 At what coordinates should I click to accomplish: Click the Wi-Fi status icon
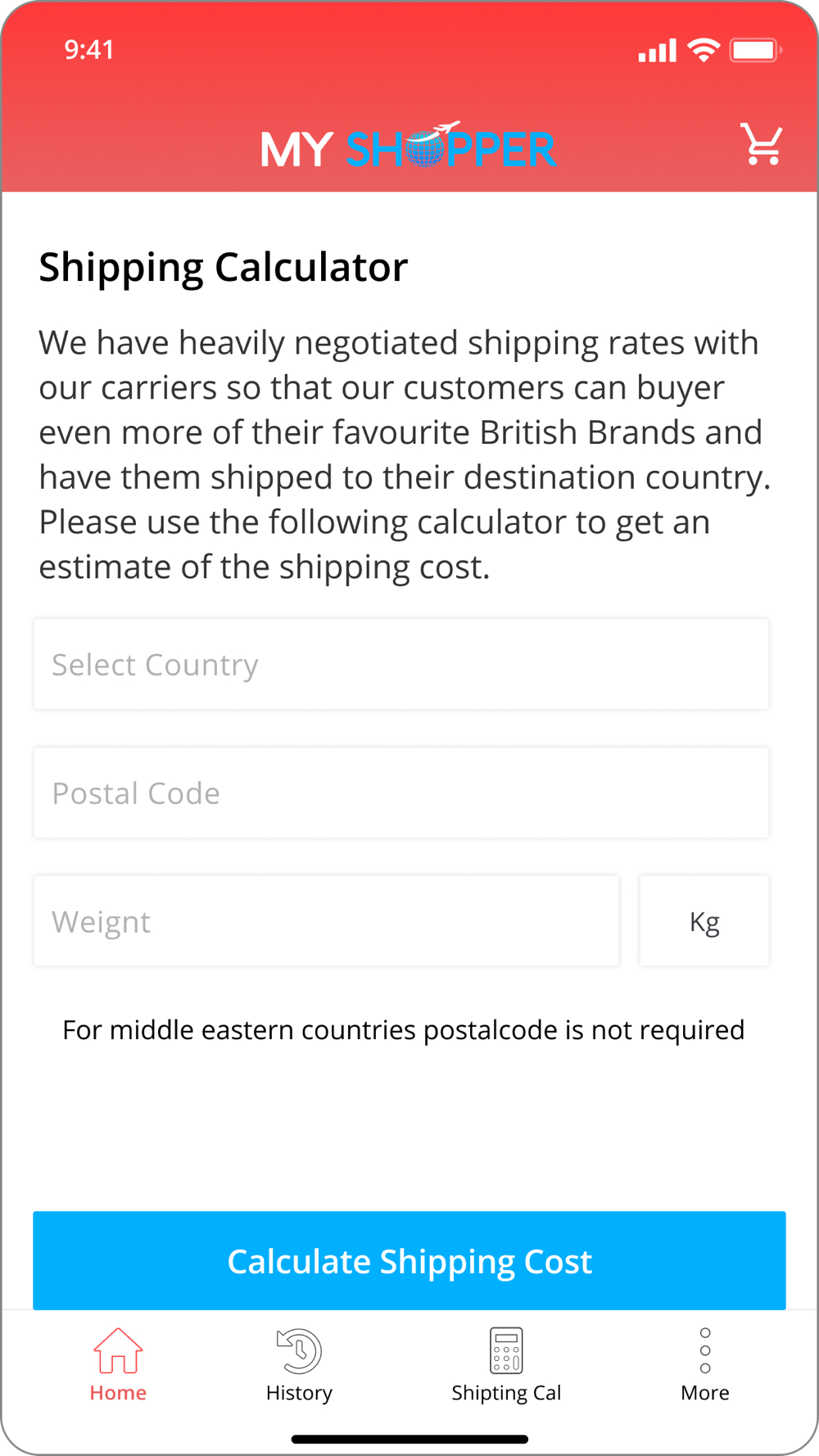click(x=704, y=50)
